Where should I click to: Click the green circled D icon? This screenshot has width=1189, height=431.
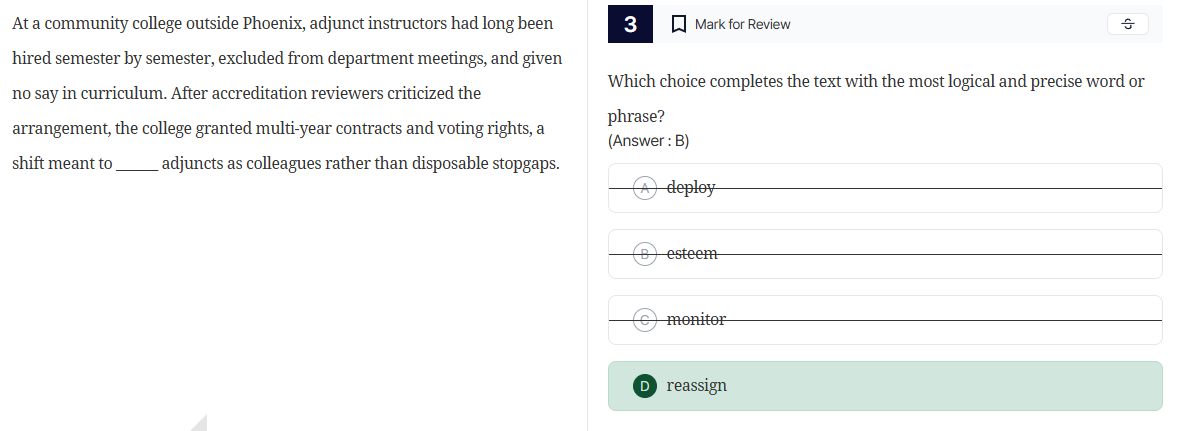tap(646, 385)
